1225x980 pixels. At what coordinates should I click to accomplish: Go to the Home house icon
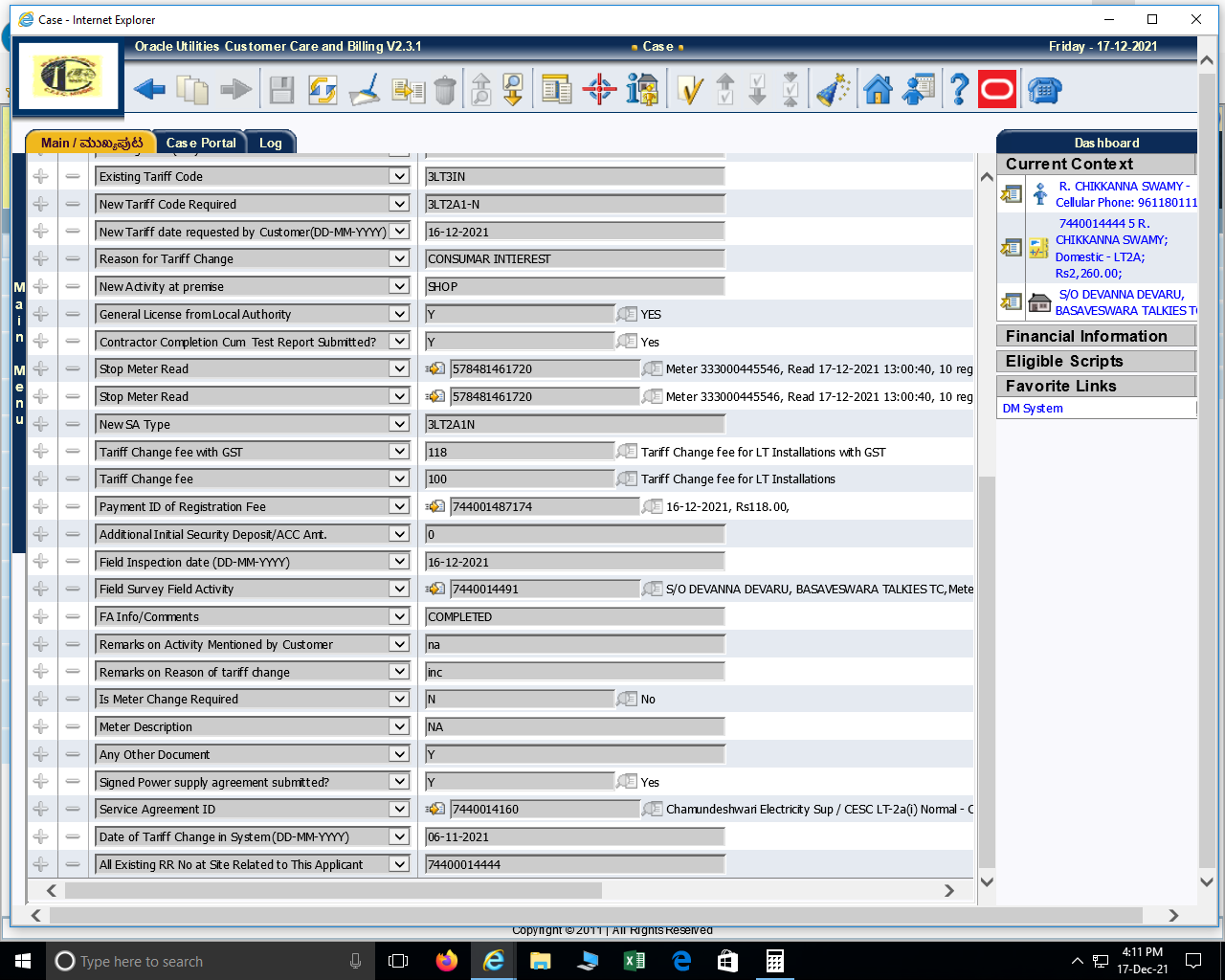878,90
